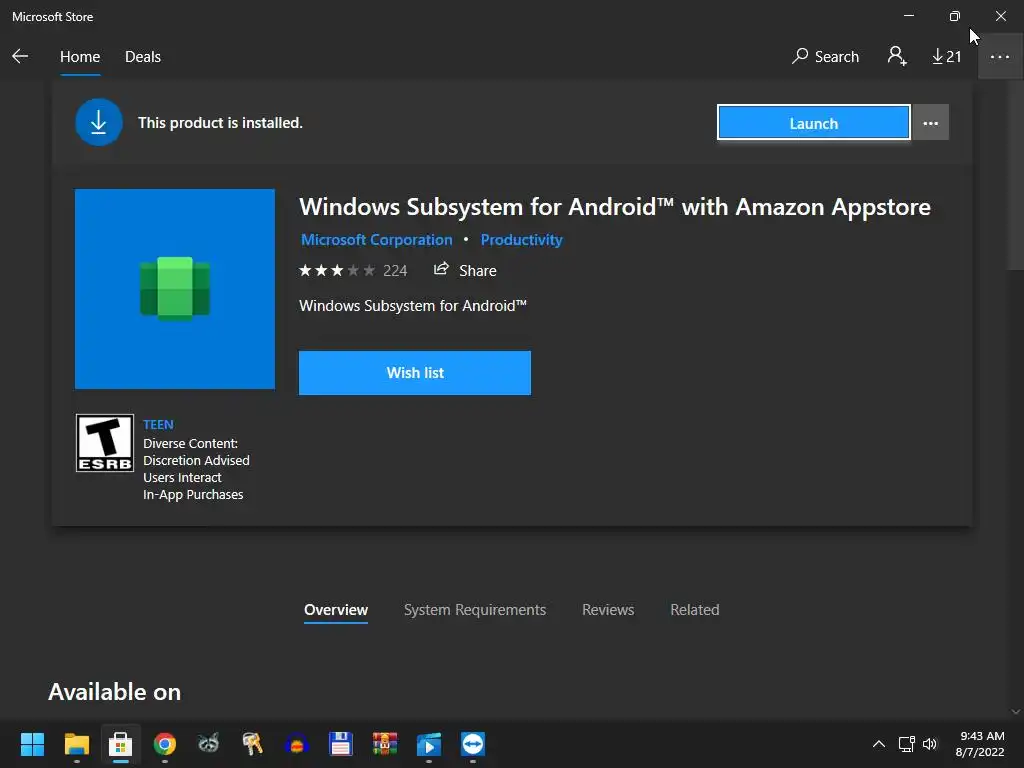The height and width of the screenshot is (768, 1024).
Task: Click the blue round taskbar icon beside the keys
Action: pyautogui.click(x=296, y=744)
